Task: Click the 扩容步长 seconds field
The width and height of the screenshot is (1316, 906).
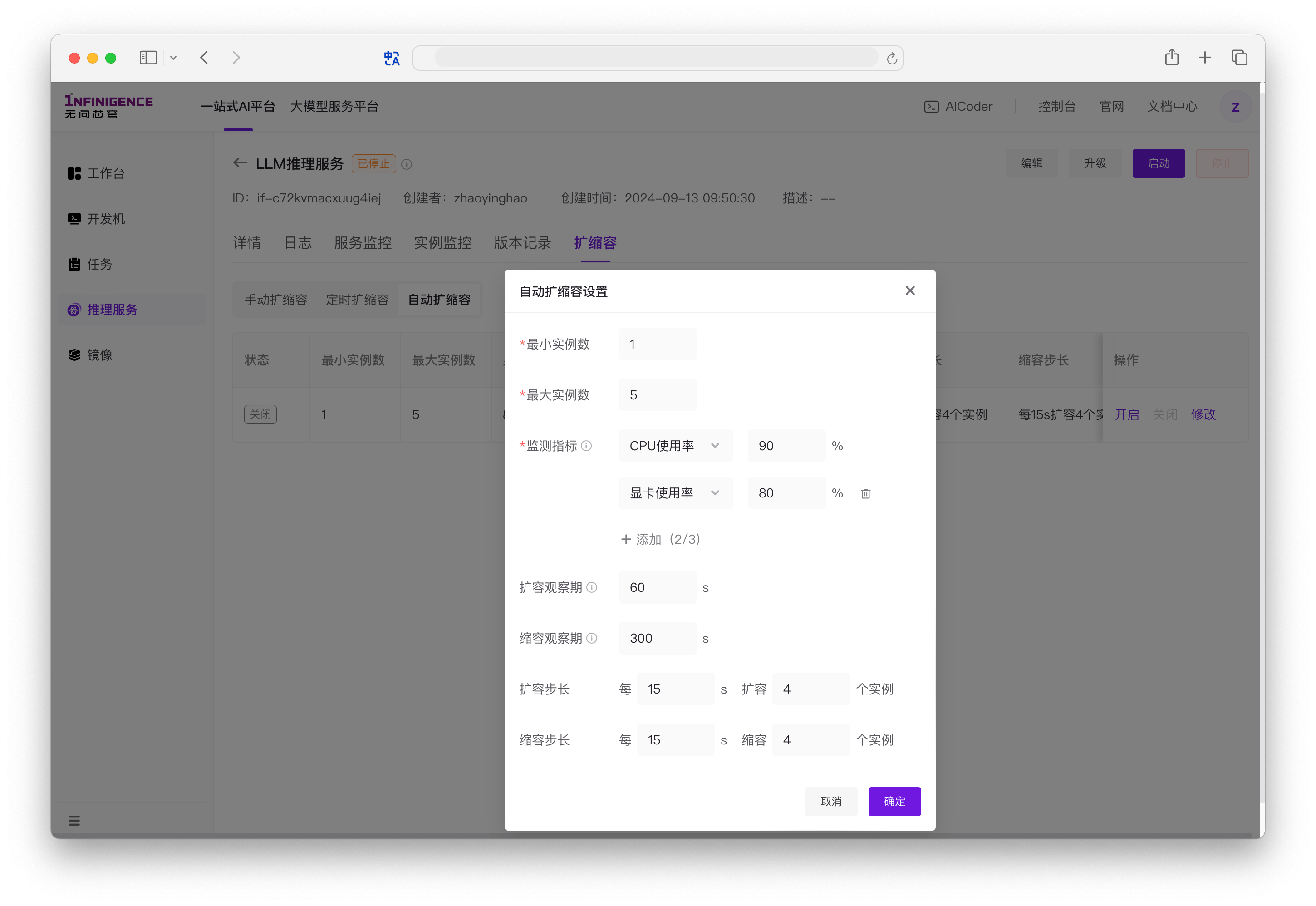Action: pos(676,689)
